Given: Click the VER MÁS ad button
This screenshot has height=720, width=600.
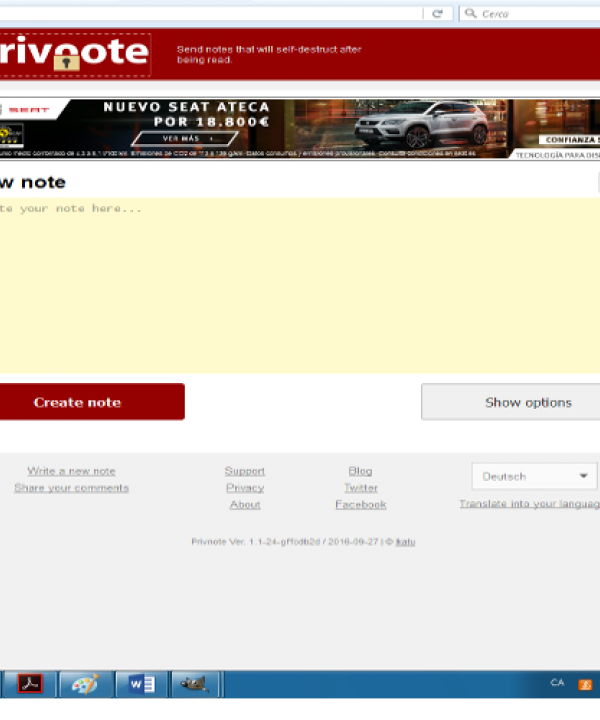Looking at the screenshot, I should pos(185,138).
